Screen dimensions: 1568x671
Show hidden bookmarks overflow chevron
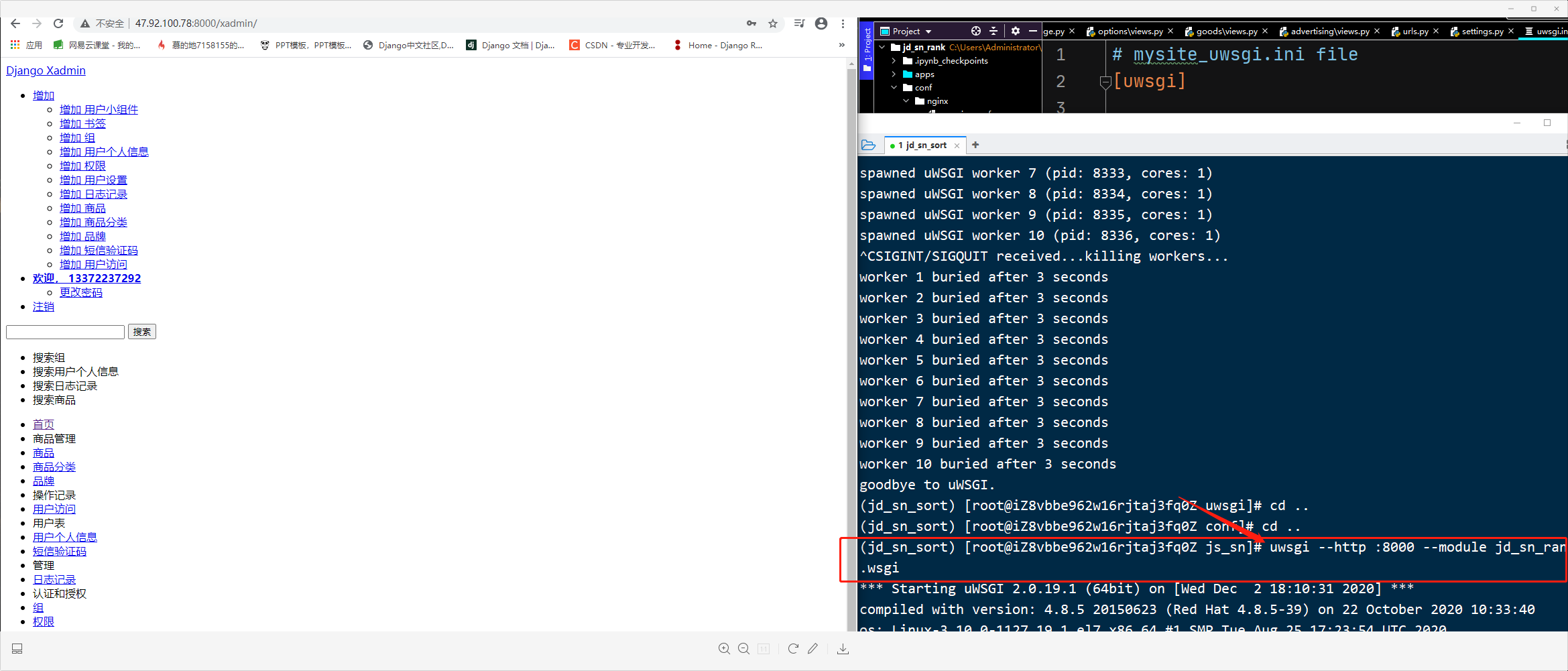[x=842, y=45]
